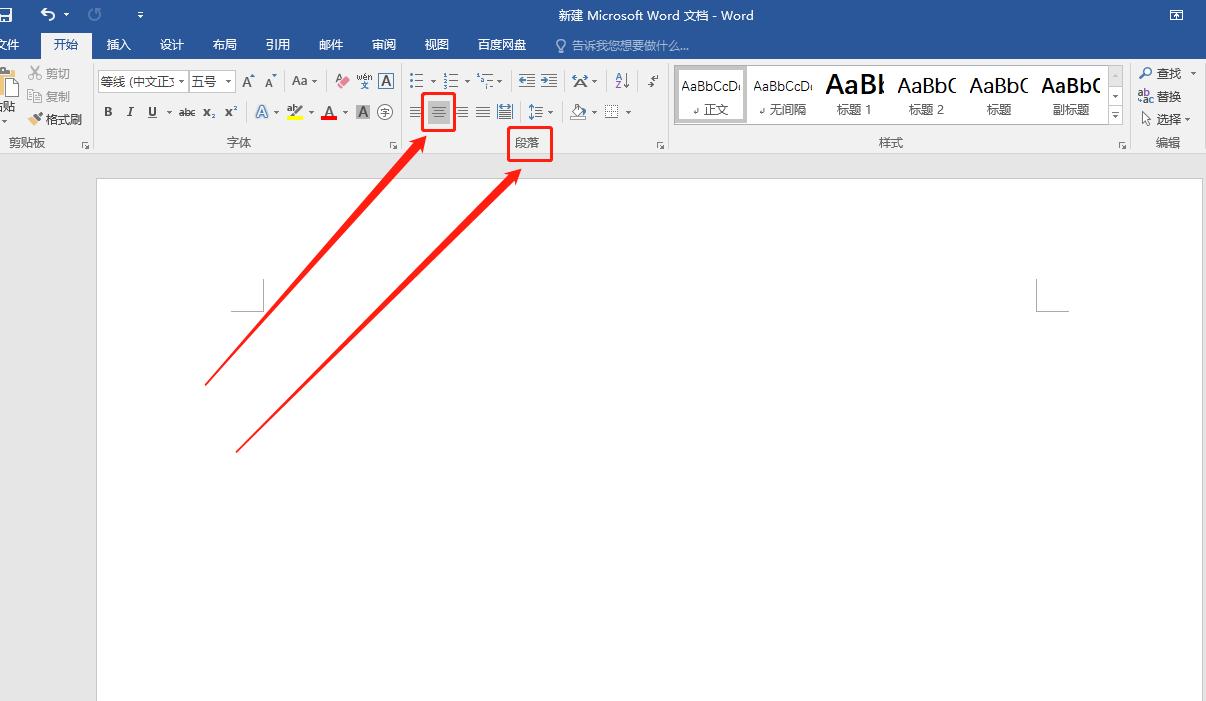This screenshot has width=1206, height=701.
Task: Open Ribbon Display Options
Action: pos(1177,15)
